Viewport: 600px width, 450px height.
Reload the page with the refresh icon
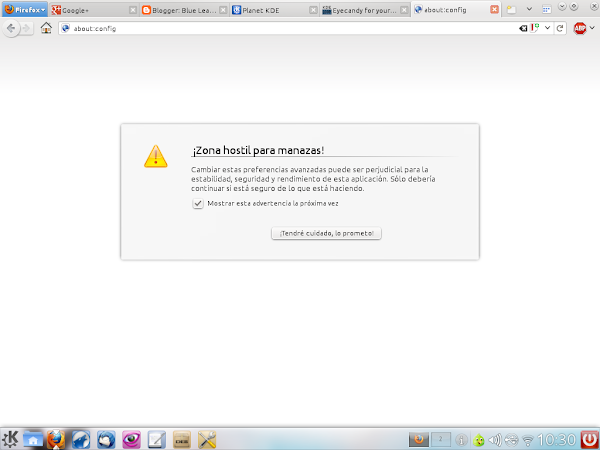pyautogui.click(x=560, y=28)
